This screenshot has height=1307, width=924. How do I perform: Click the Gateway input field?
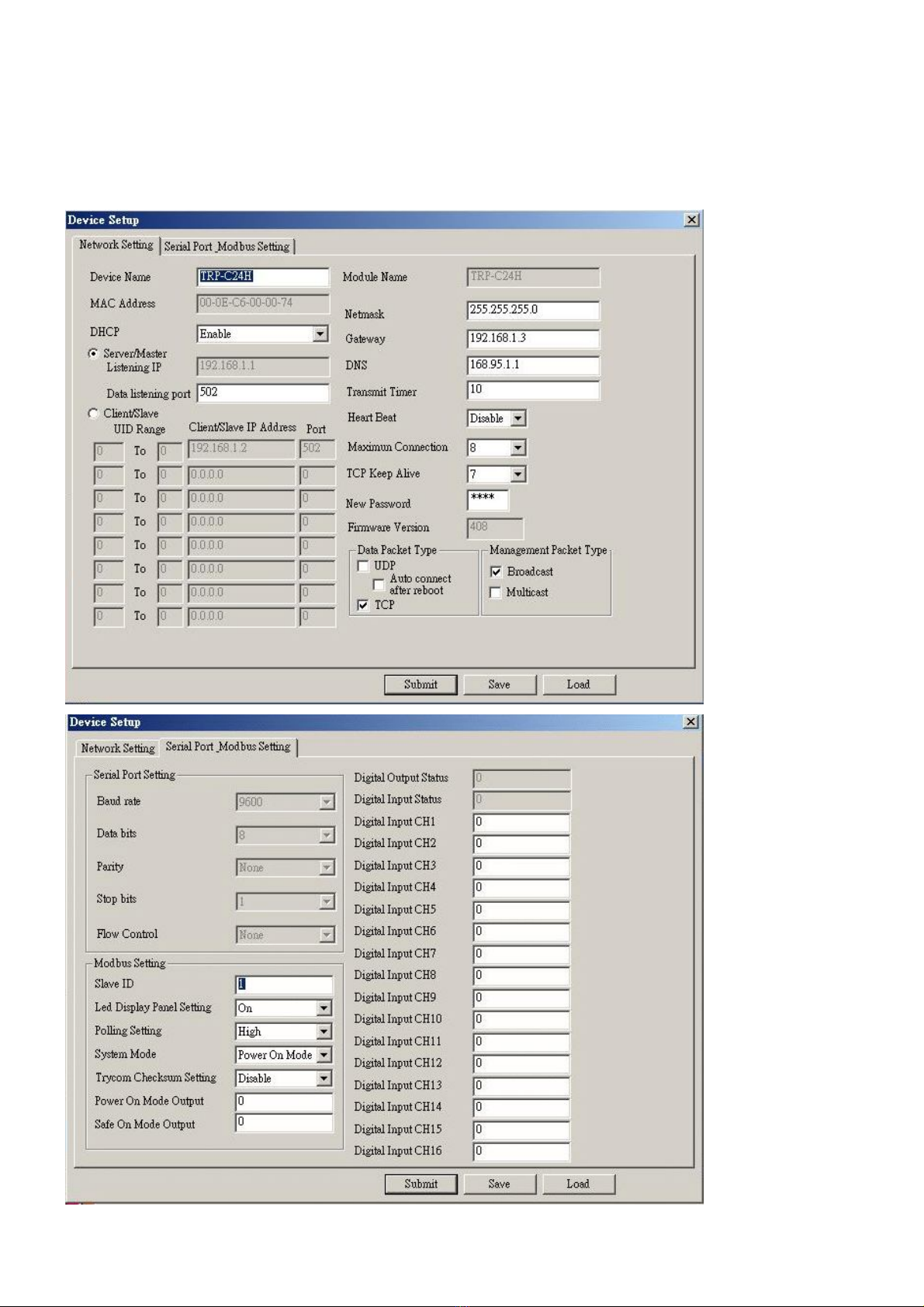click(x=532, y=339)
